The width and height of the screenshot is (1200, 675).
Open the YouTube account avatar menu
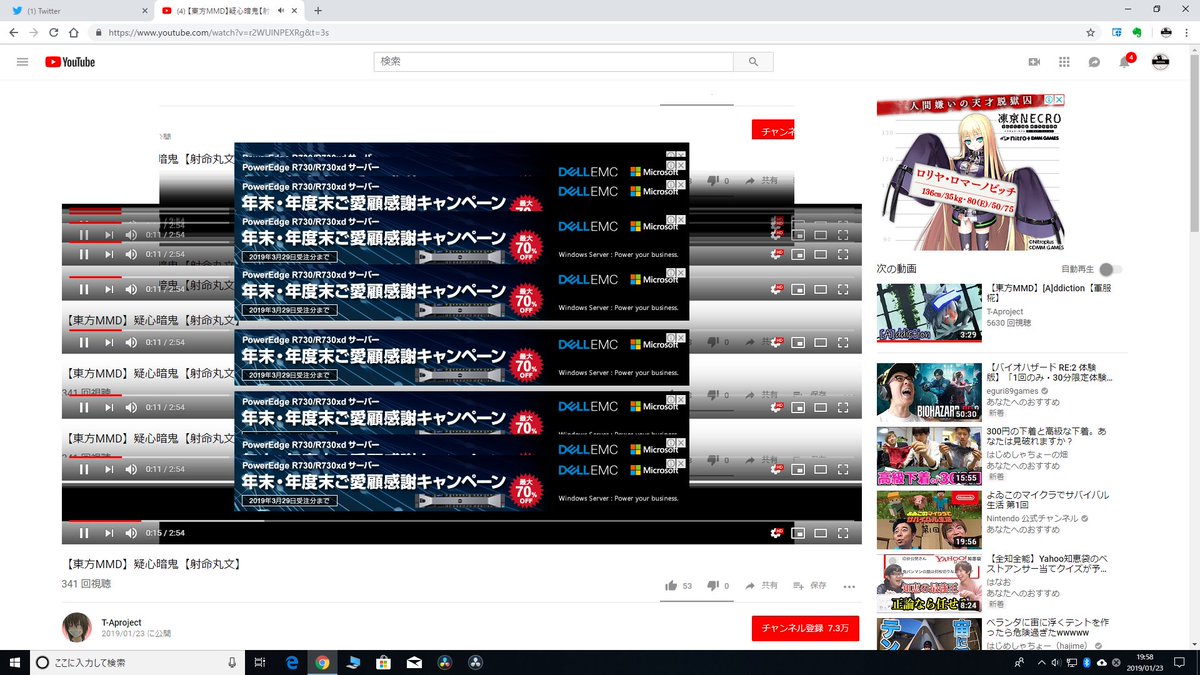tap(1160, 62)
